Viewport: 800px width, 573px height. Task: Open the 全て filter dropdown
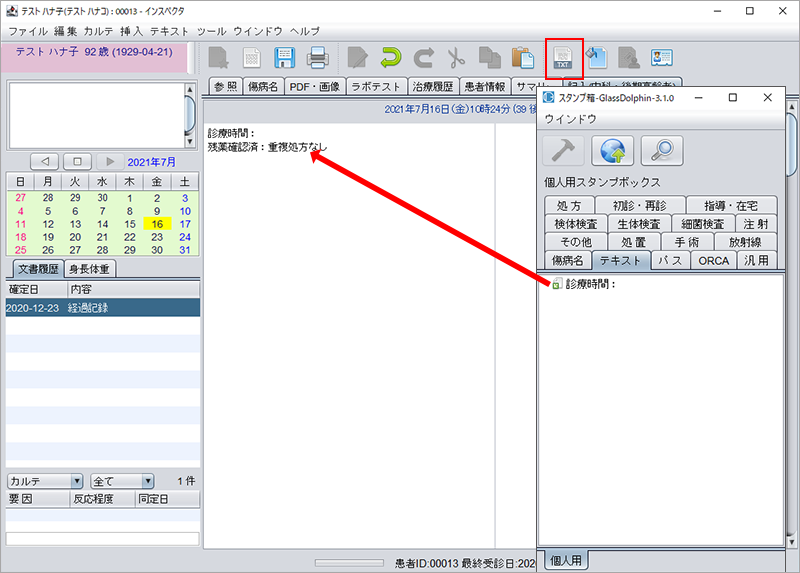pos(122,481)
